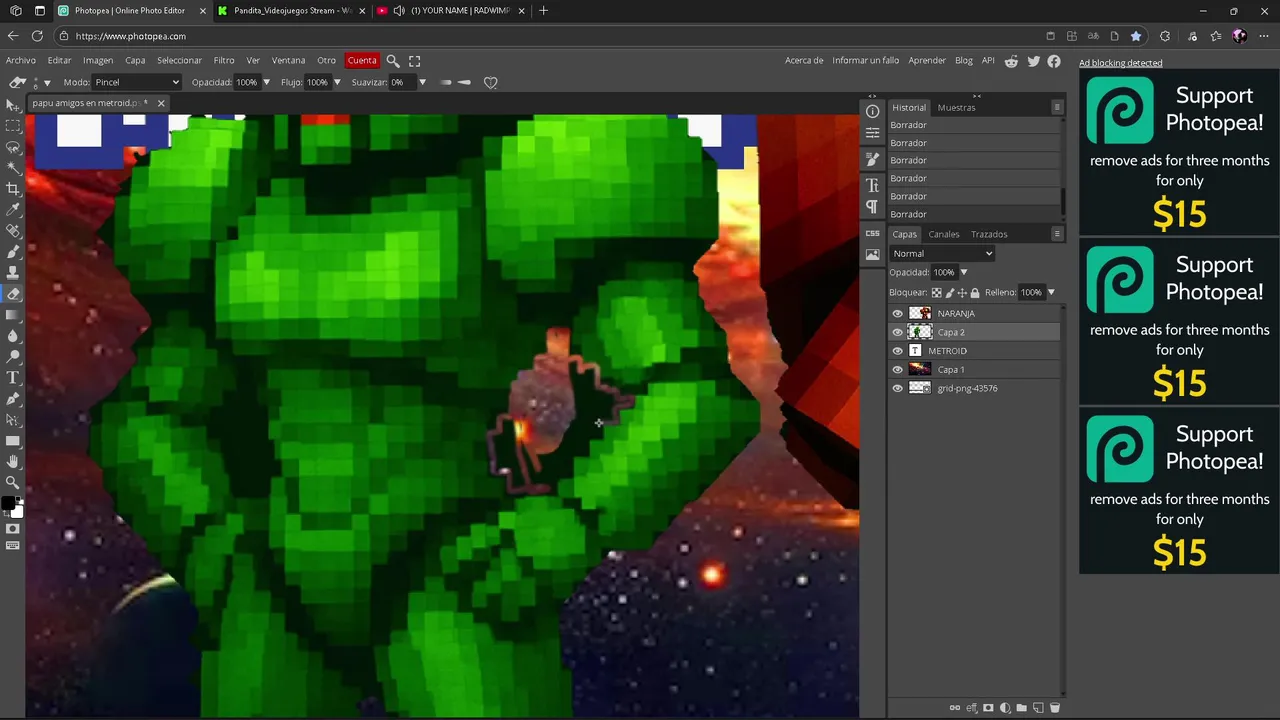Screen dimensions: 1280x720
Task: Toggle lock position
Action: click(x=962, y=293)
